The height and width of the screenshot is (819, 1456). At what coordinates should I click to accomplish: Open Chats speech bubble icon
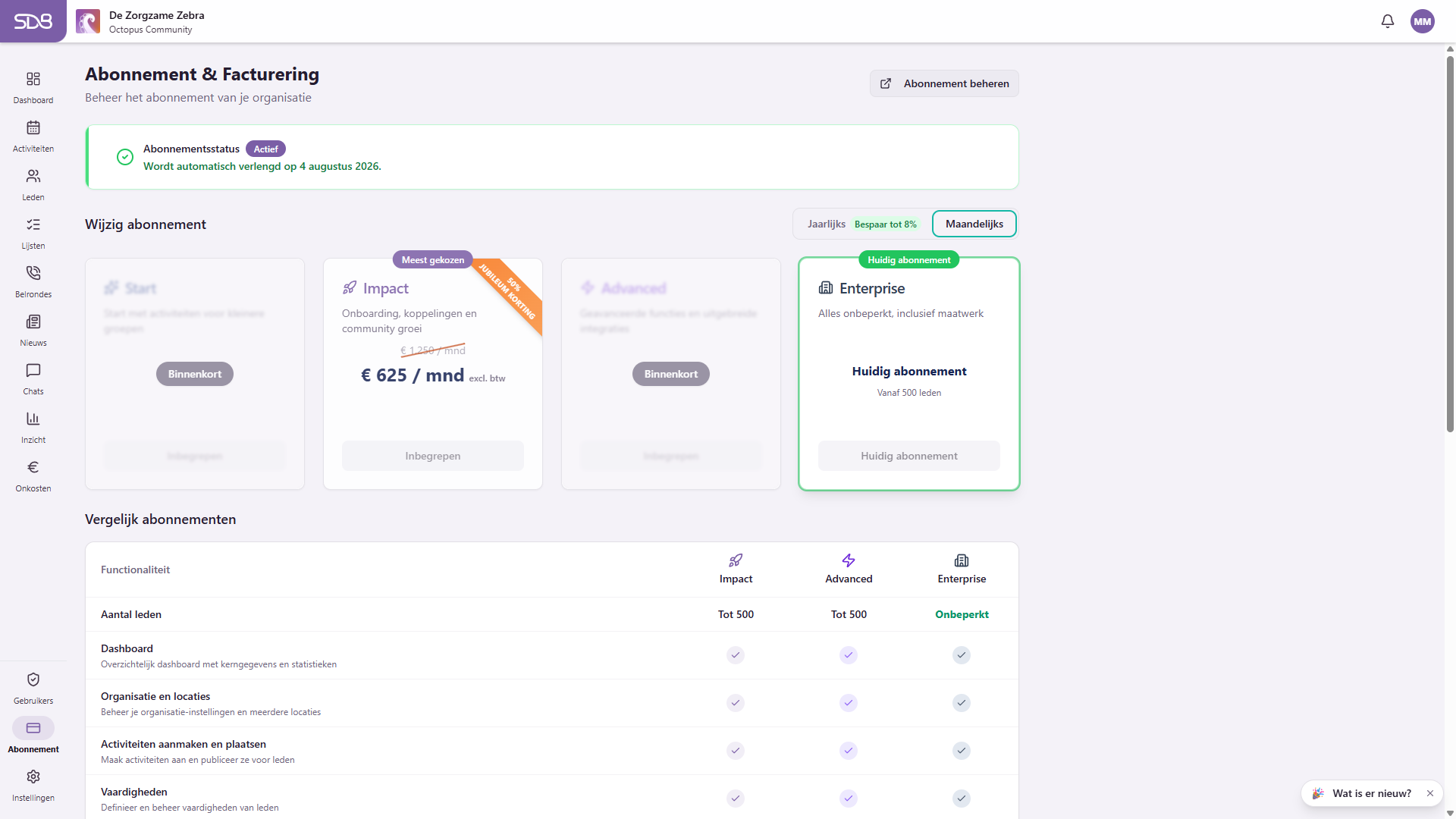click(33, 370)
